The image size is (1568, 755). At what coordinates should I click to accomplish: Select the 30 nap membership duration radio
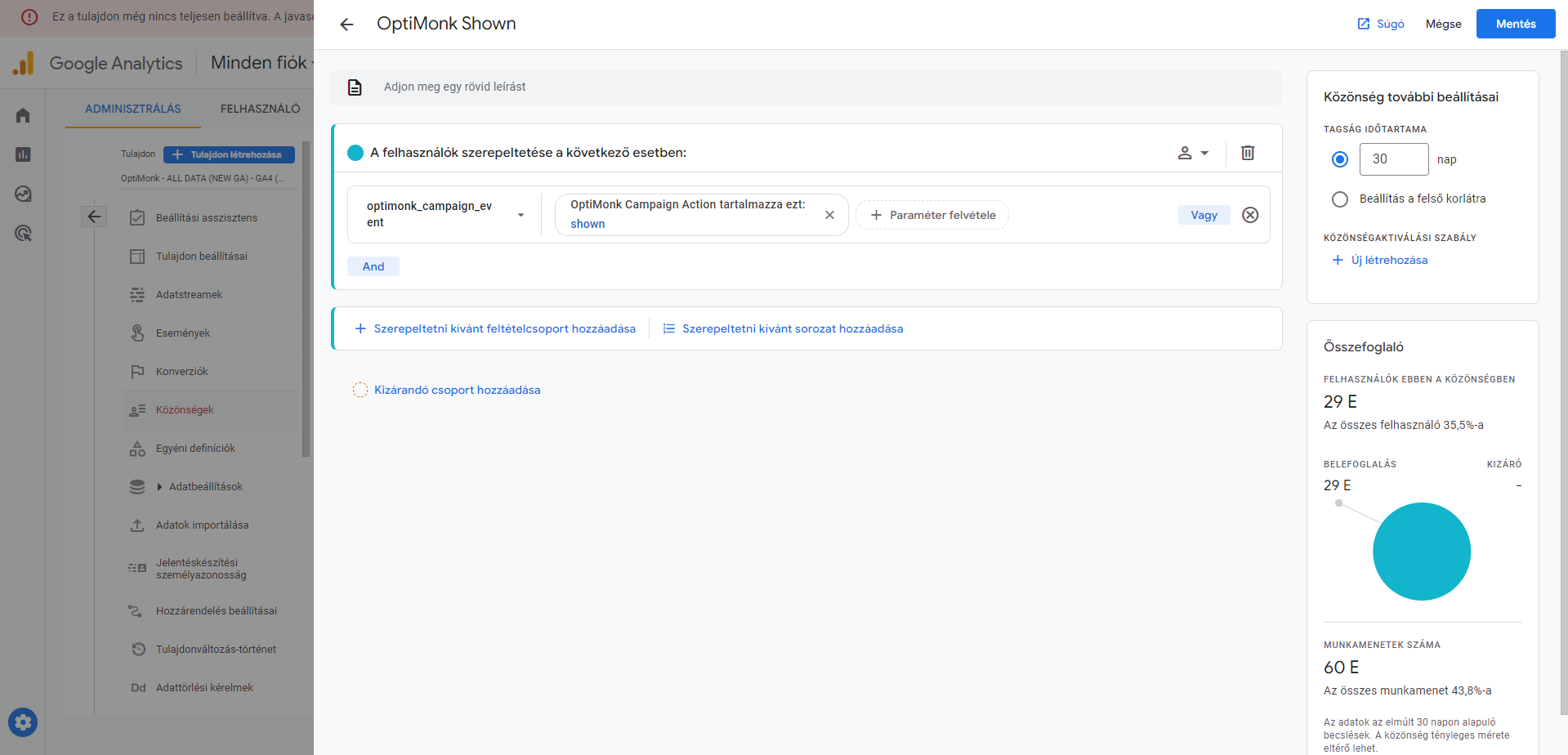pyautogui.click(x=1340, y=159)
